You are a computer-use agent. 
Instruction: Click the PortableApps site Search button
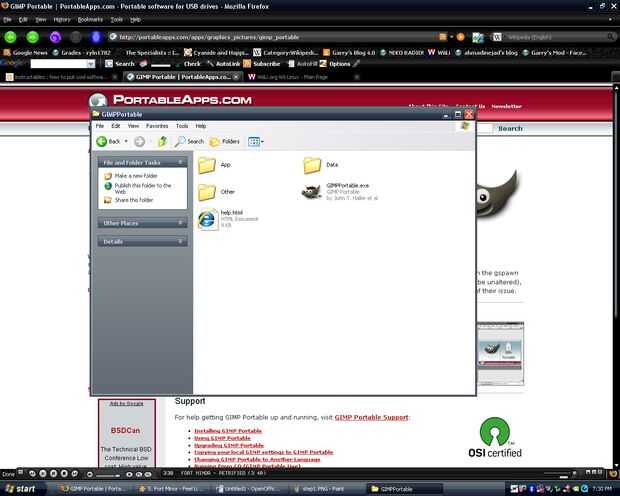pos(510,129)
